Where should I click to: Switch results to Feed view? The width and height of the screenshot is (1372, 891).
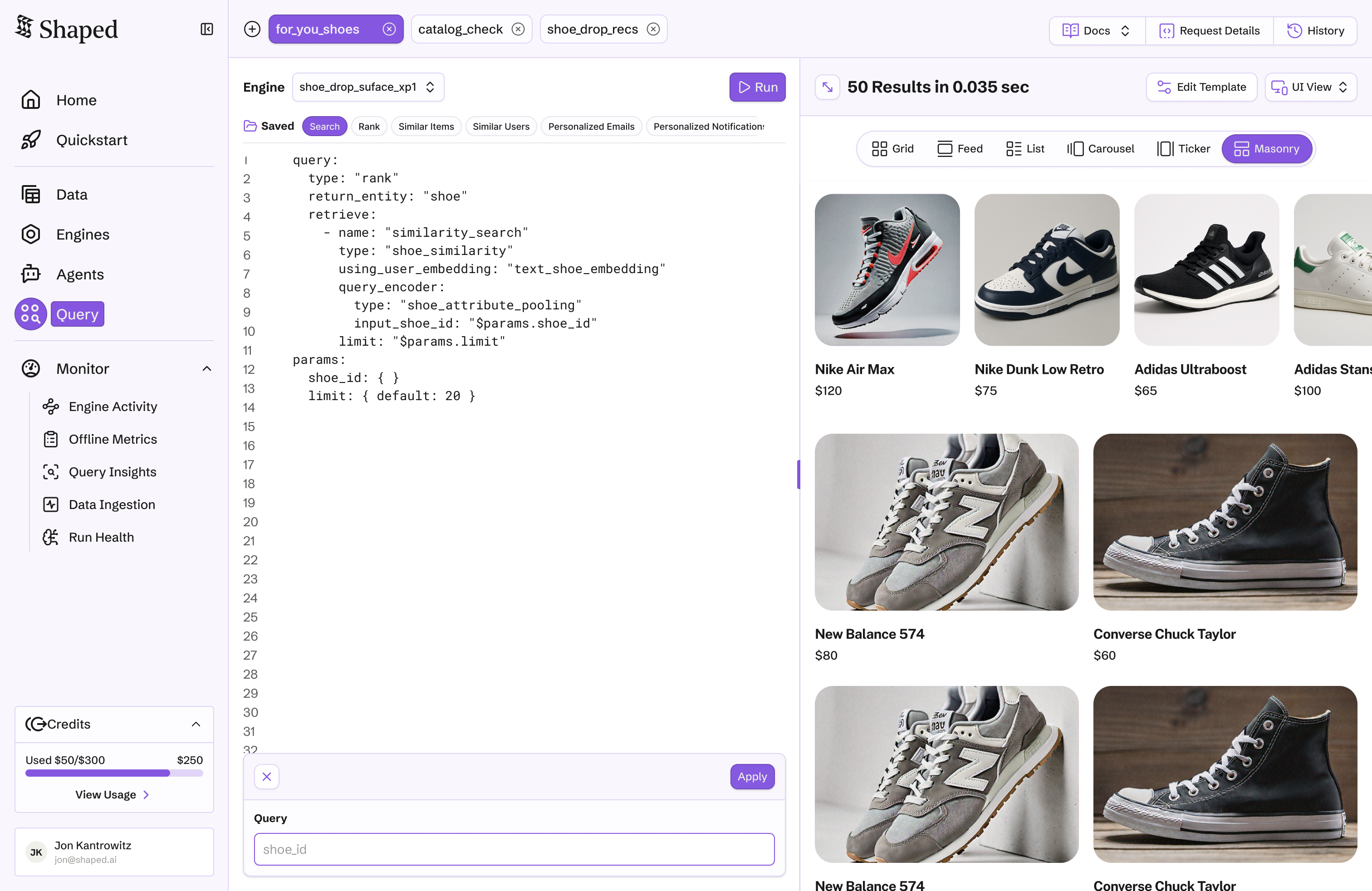[960, 149]
